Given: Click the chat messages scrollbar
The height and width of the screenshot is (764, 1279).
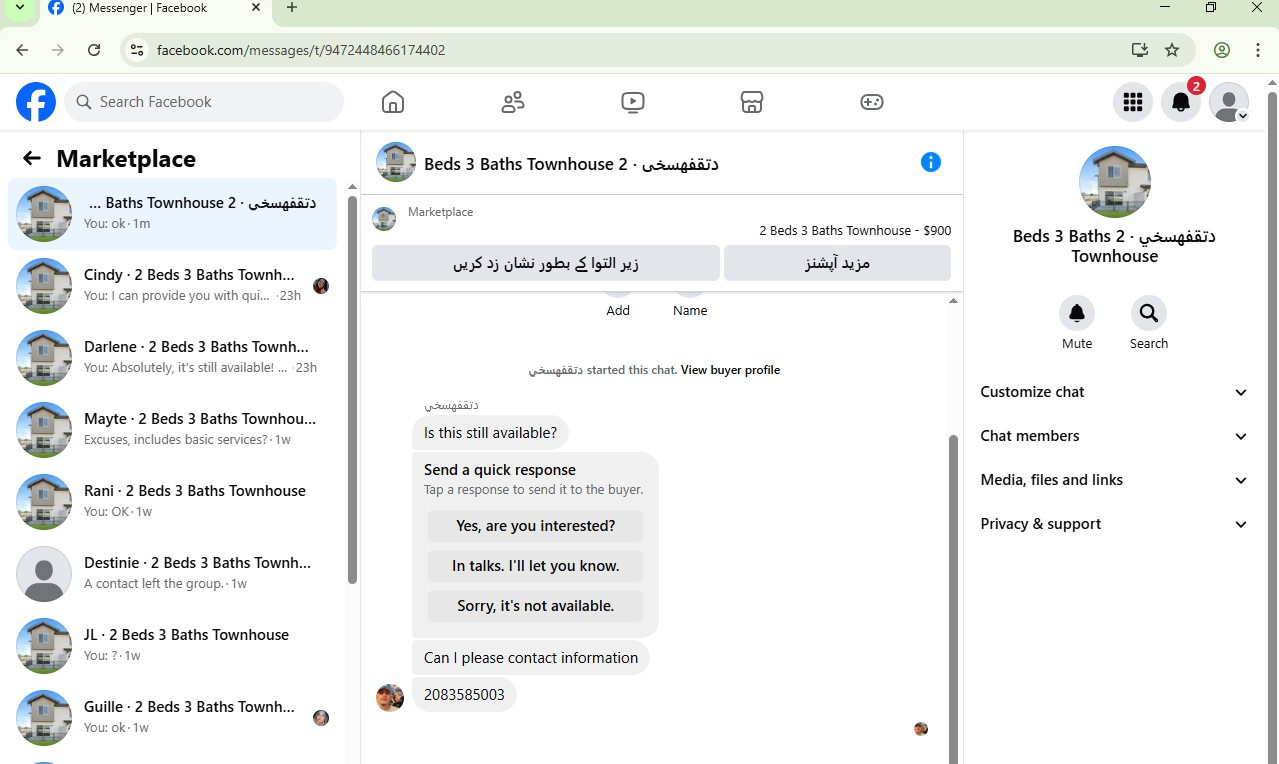Looking at the screenshot, I should pos(953,600).
